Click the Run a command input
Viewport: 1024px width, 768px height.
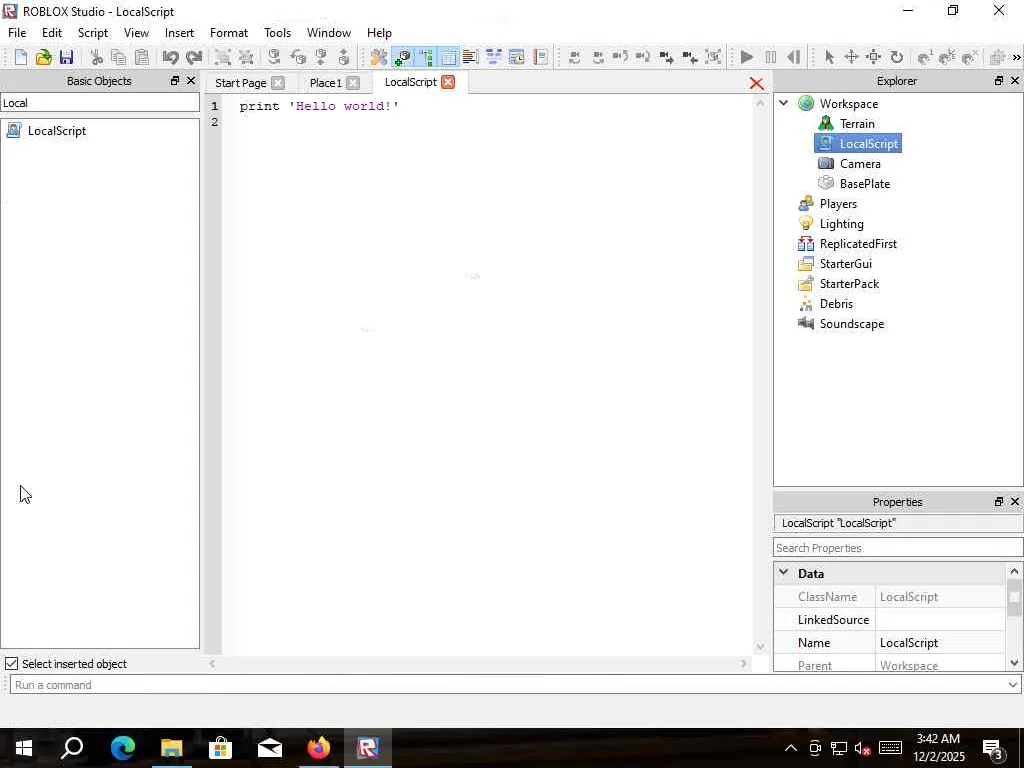pos(507,685)
